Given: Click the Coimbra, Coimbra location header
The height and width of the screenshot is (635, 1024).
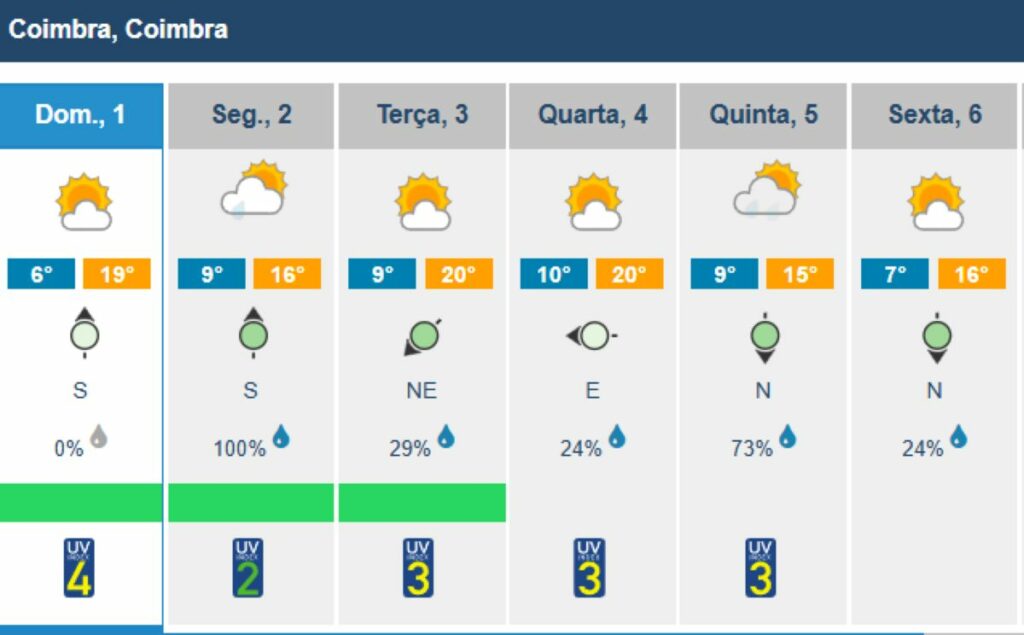Looking at the screenshot, I should coord(118,29).
